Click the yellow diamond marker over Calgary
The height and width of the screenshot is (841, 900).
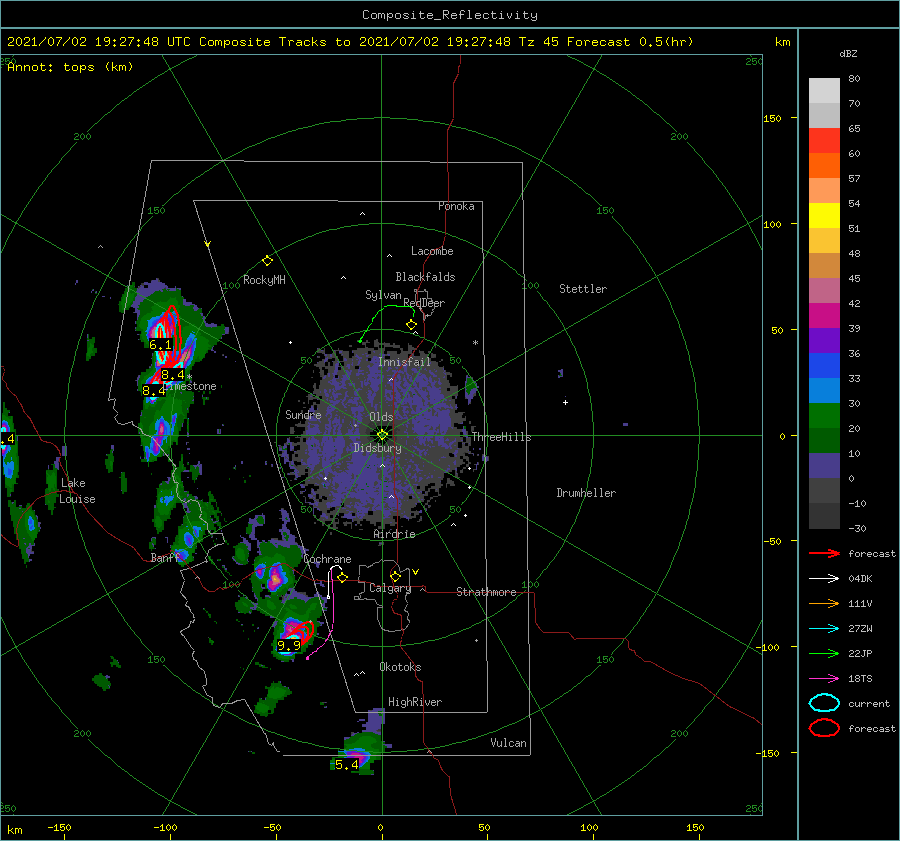tap(395, 576)
